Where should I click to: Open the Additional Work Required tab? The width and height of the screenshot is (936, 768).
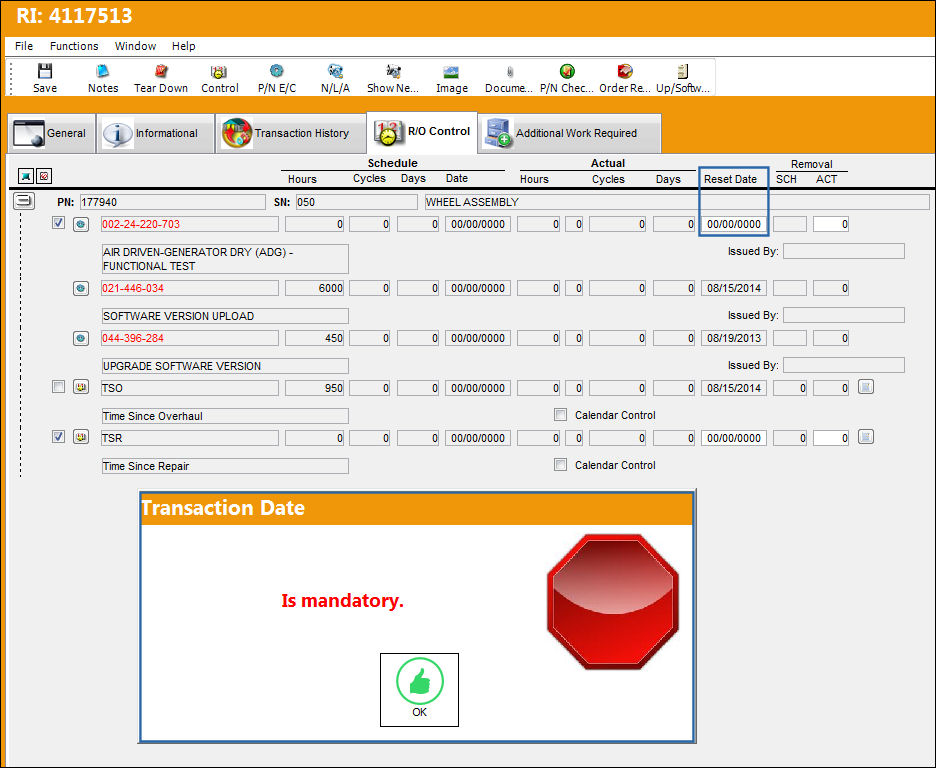[x=569, y=133]
